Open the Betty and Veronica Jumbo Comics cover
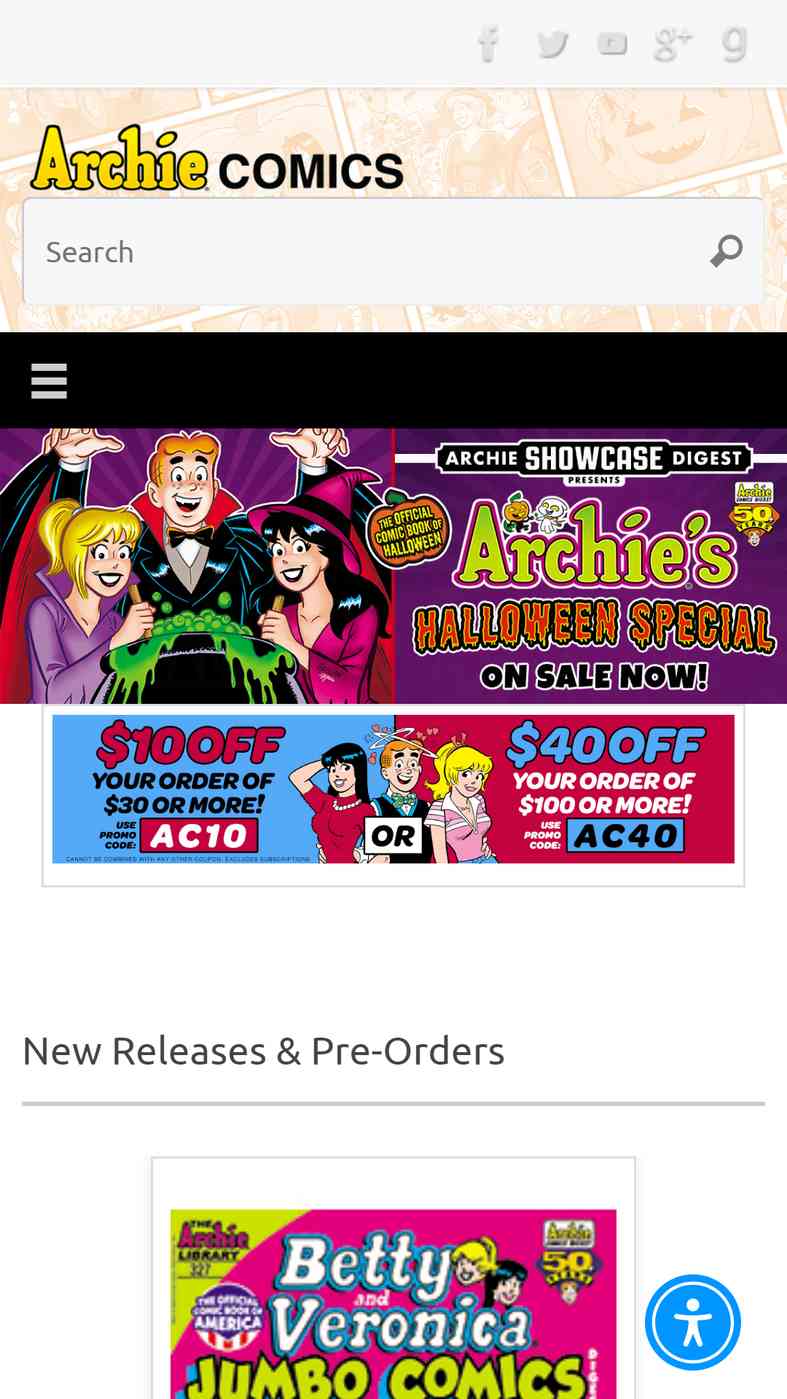 [393, 1304]
